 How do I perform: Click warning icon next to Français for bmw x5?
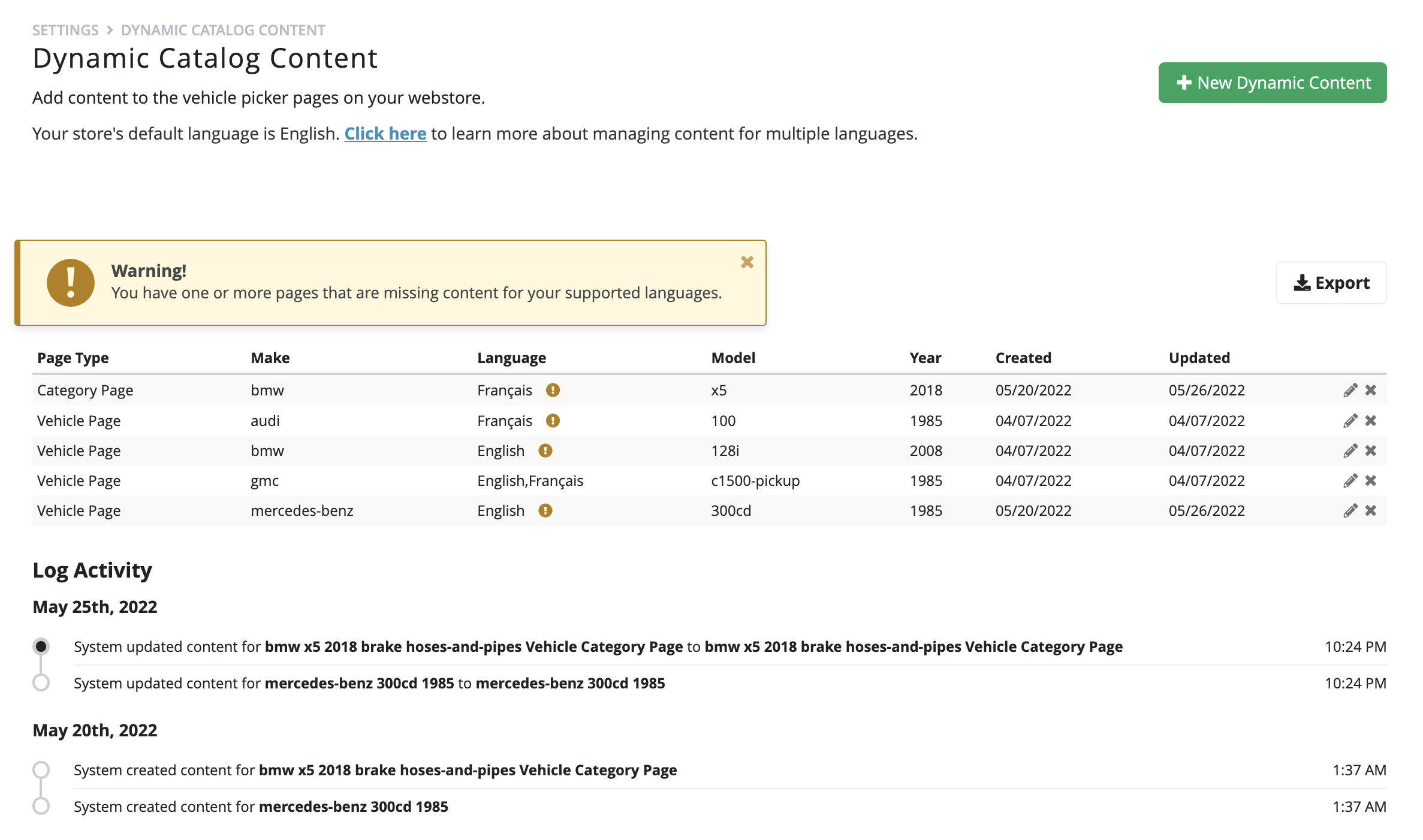[x=553, y=390]
